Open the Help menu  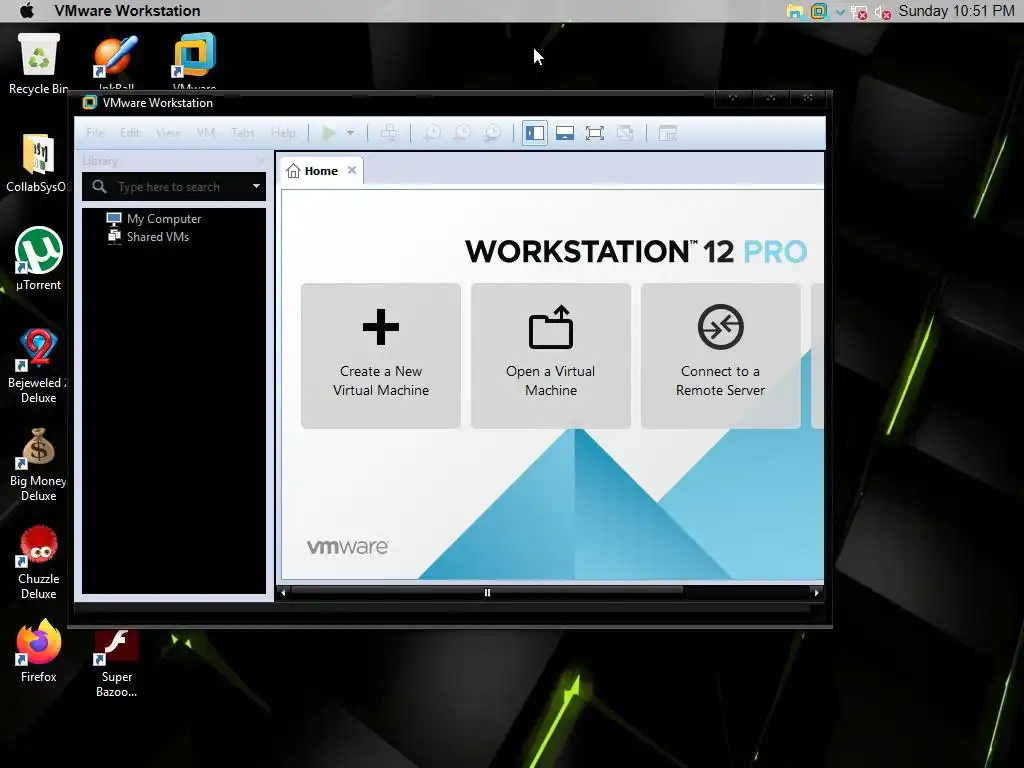pos(283,133)
